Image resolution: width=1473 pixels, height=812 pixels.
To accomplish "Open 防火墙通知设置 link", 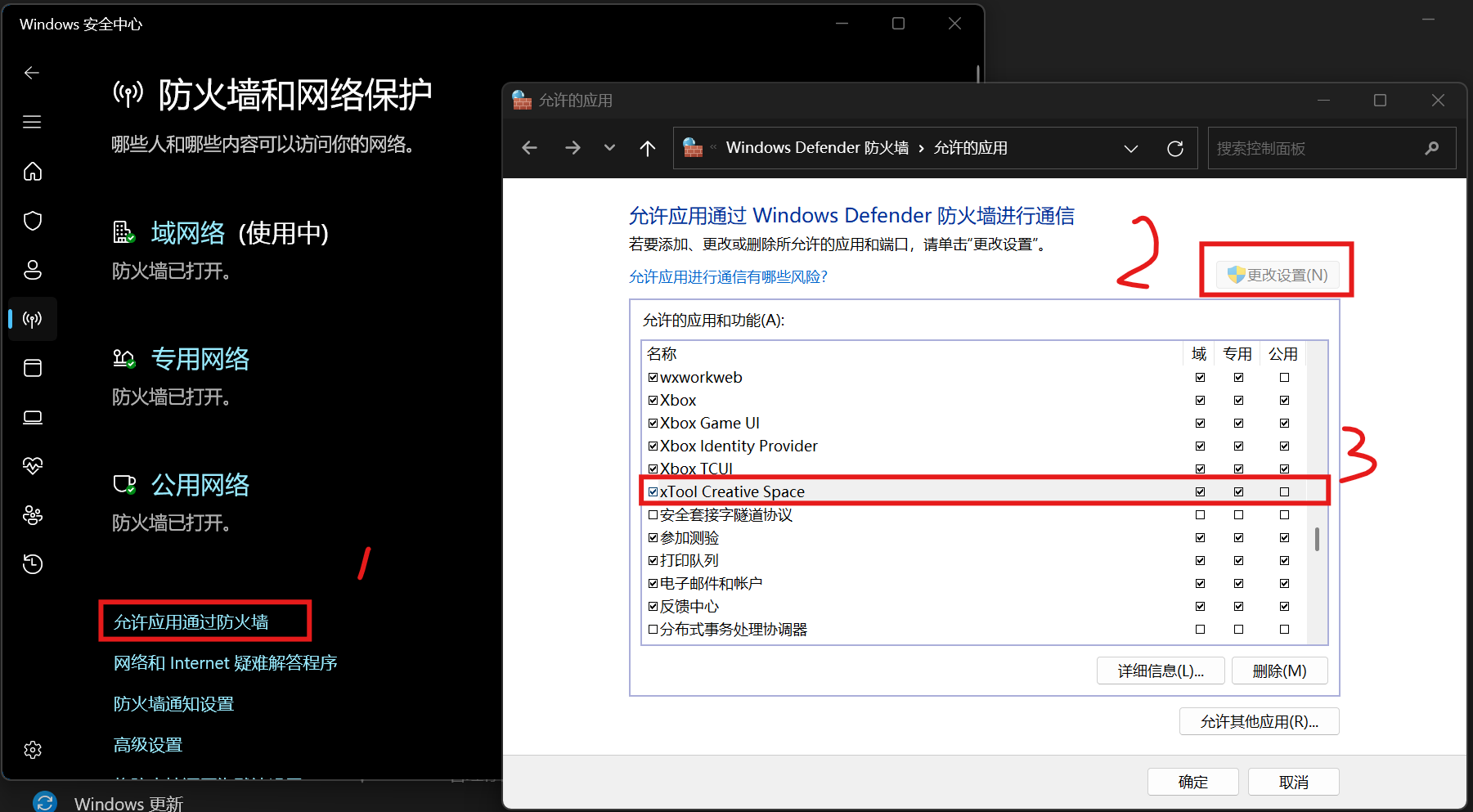I will point(173,704).
